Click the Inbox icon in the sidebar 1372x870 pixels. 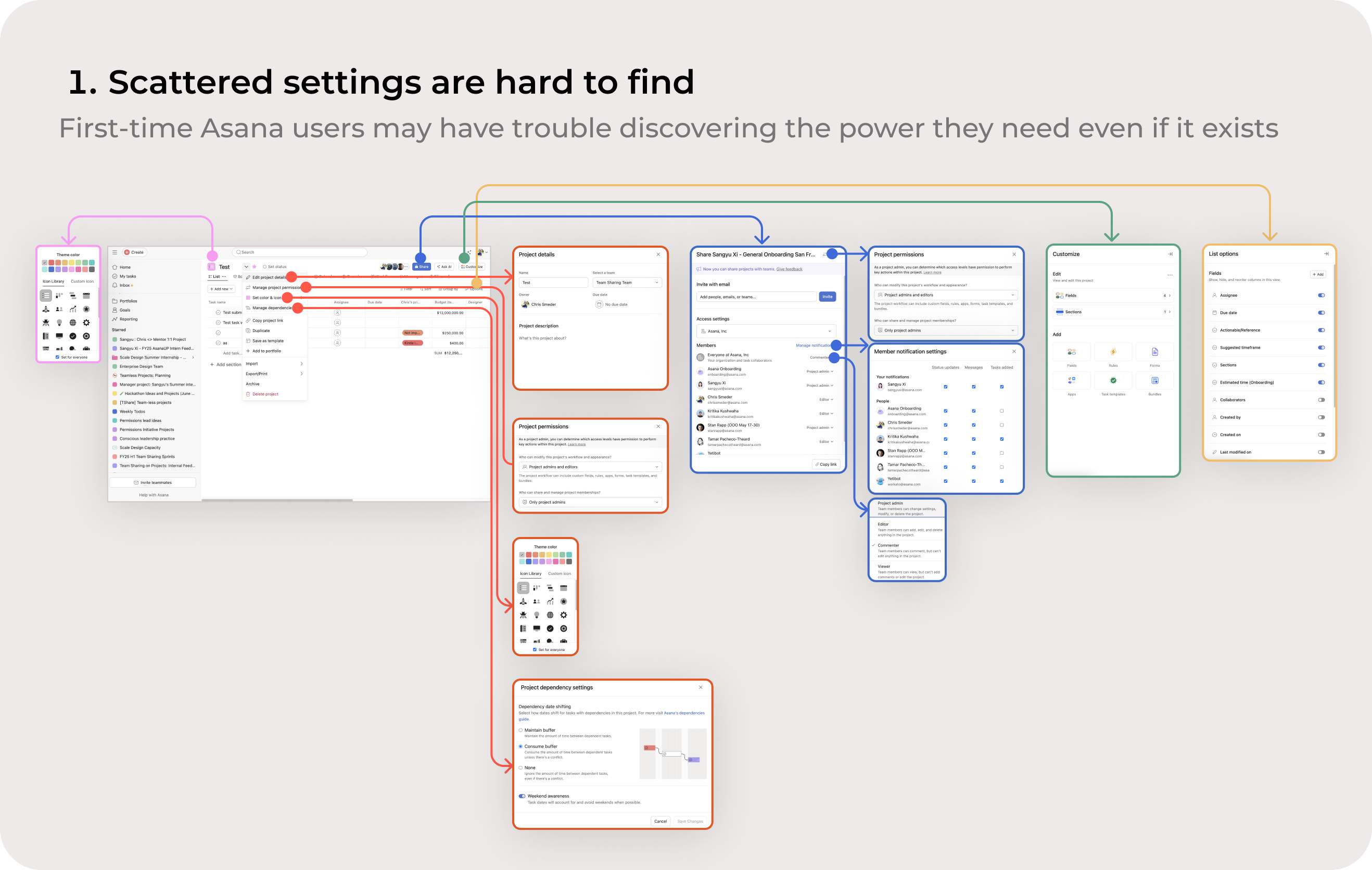point(115,286)
